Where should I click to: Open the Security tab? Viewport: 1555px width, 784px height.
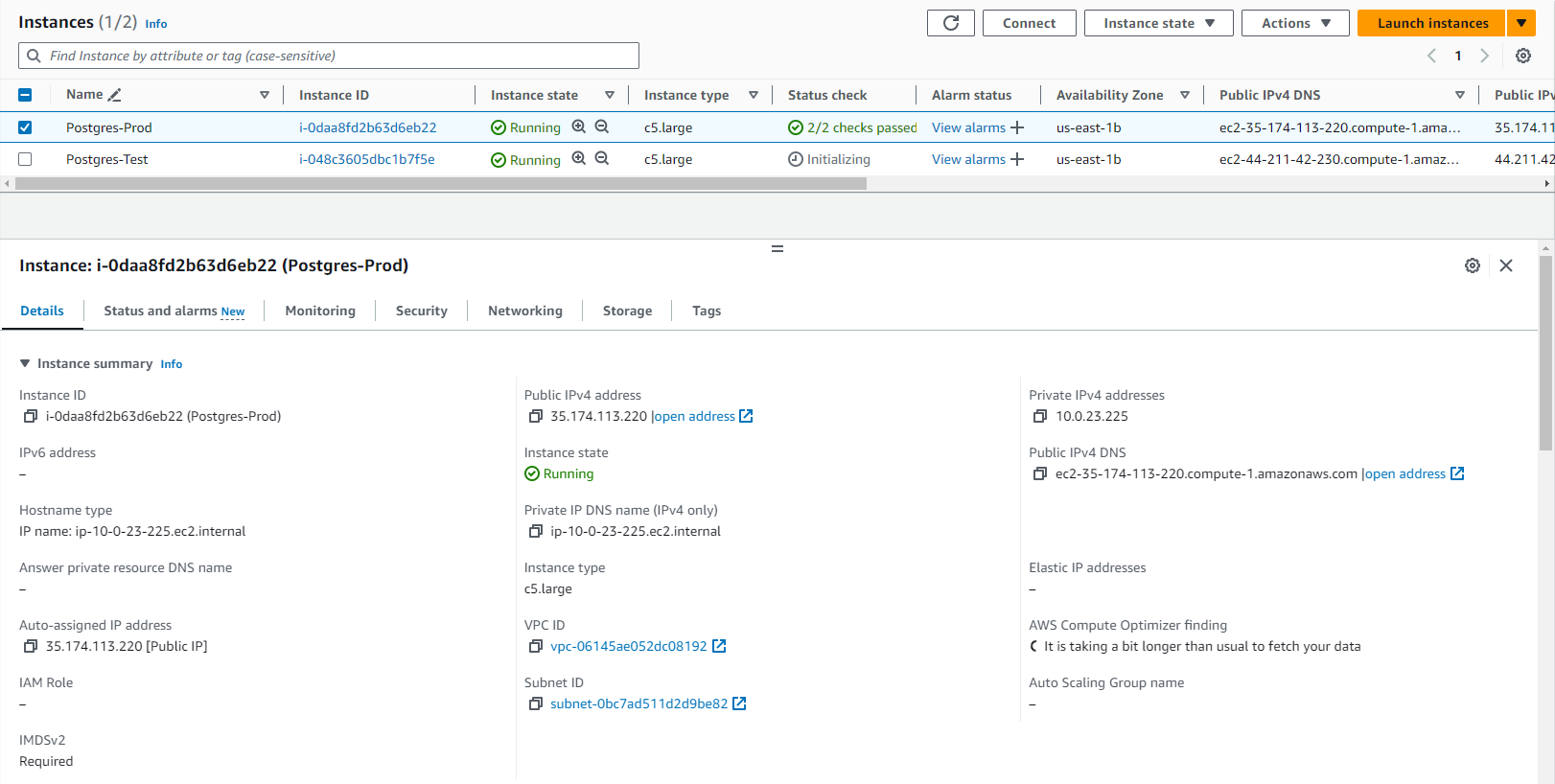422,311
